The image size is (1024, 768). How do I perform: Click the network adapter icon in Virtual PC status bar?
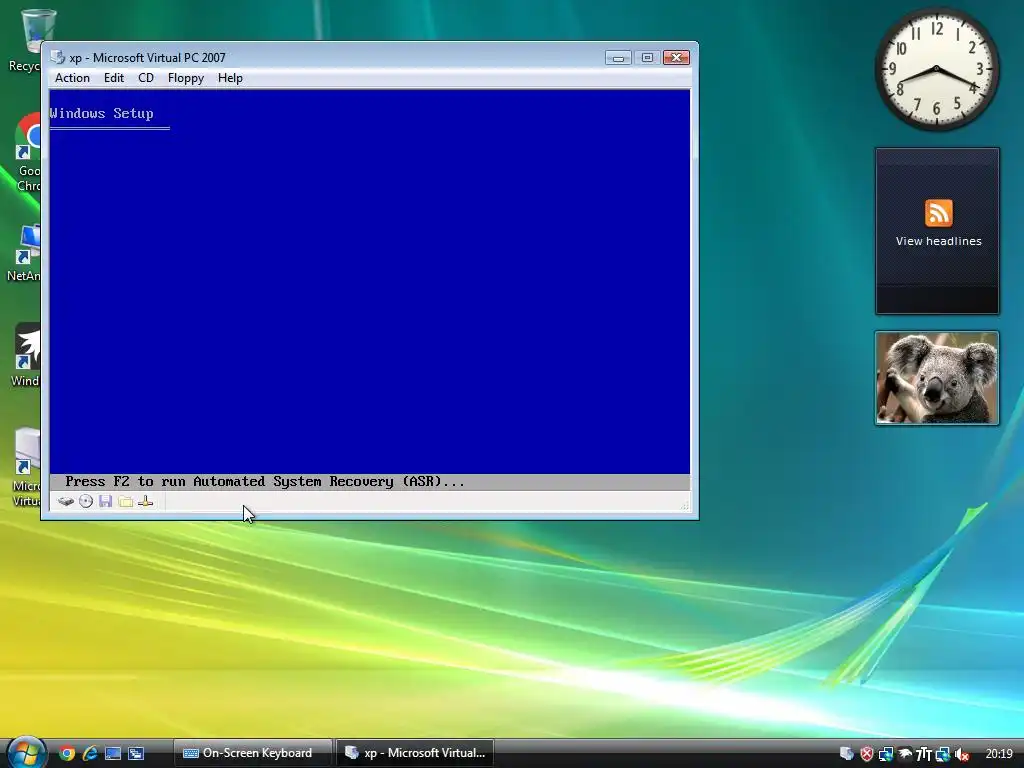point(146,502)
